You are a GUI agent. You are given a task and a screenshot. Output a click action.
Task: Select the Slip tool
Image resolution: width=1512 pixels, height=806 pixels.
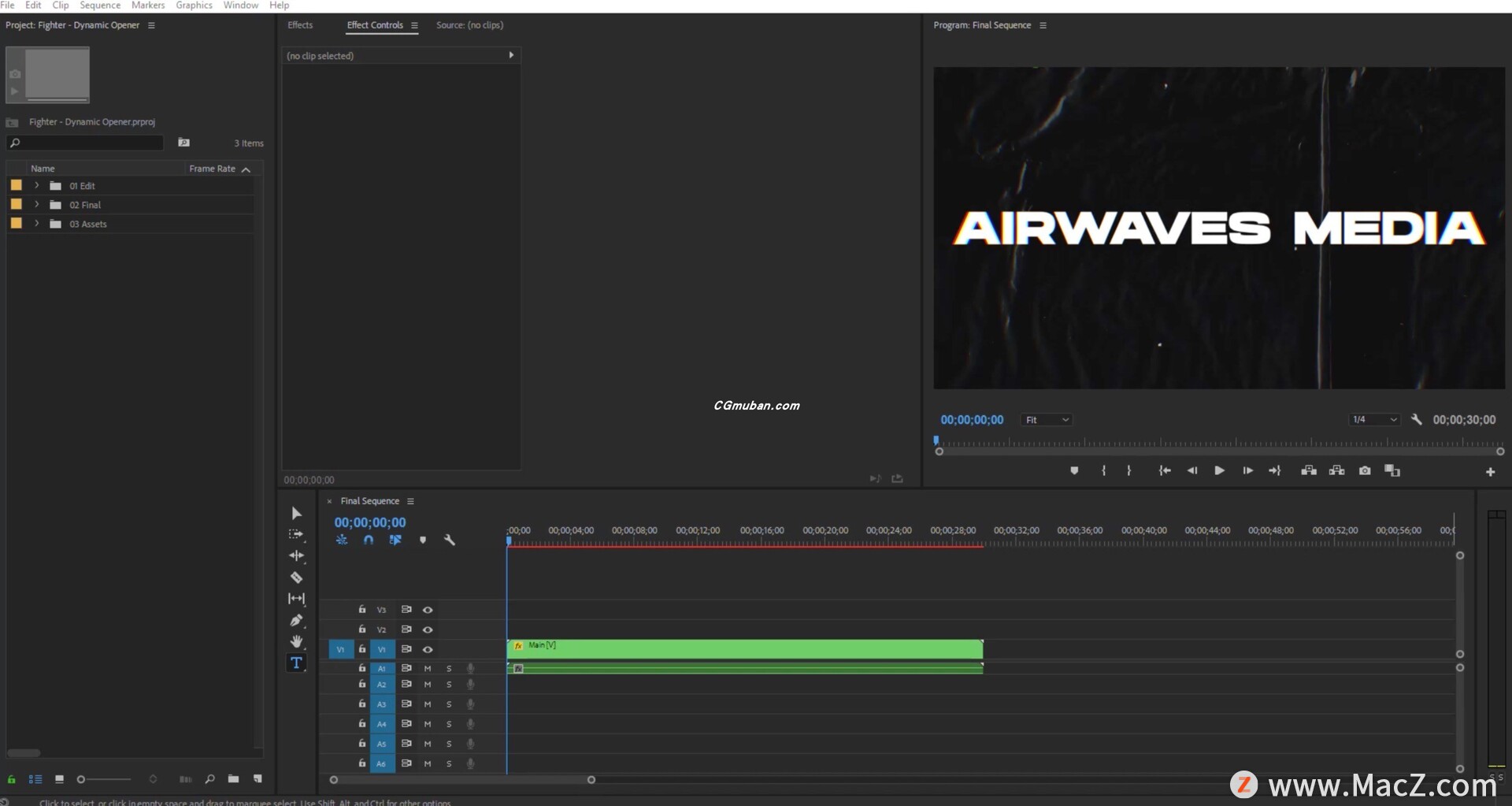296,599
